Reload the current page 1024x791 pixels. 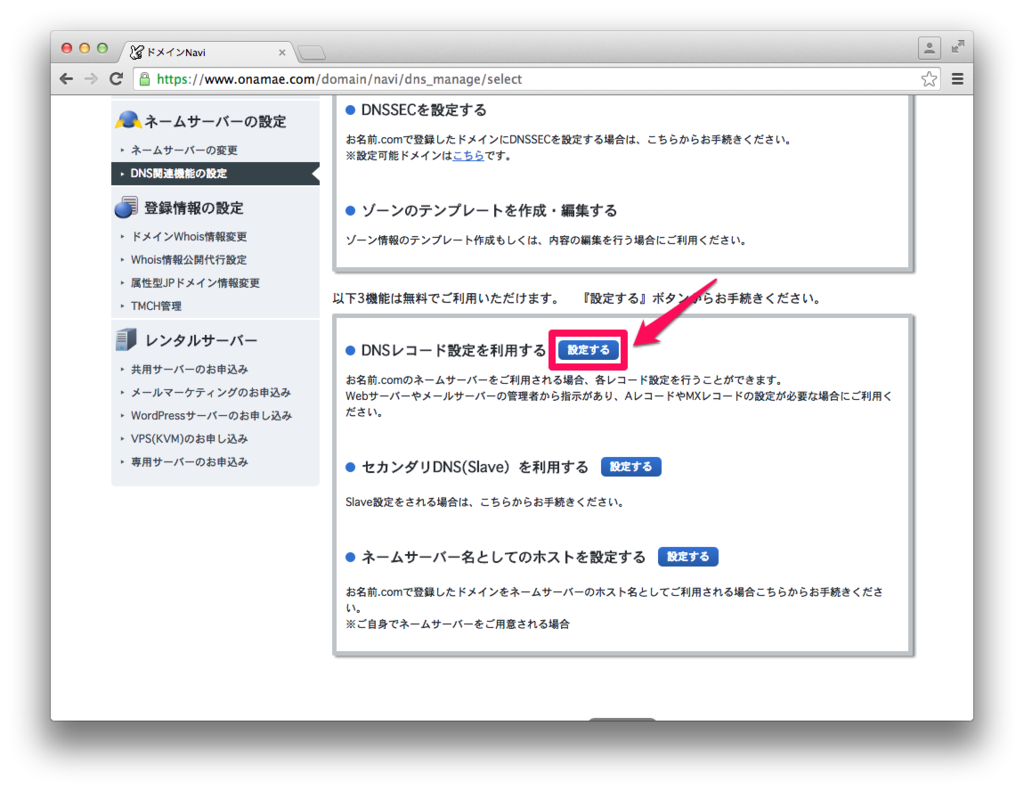click(117, 76)
